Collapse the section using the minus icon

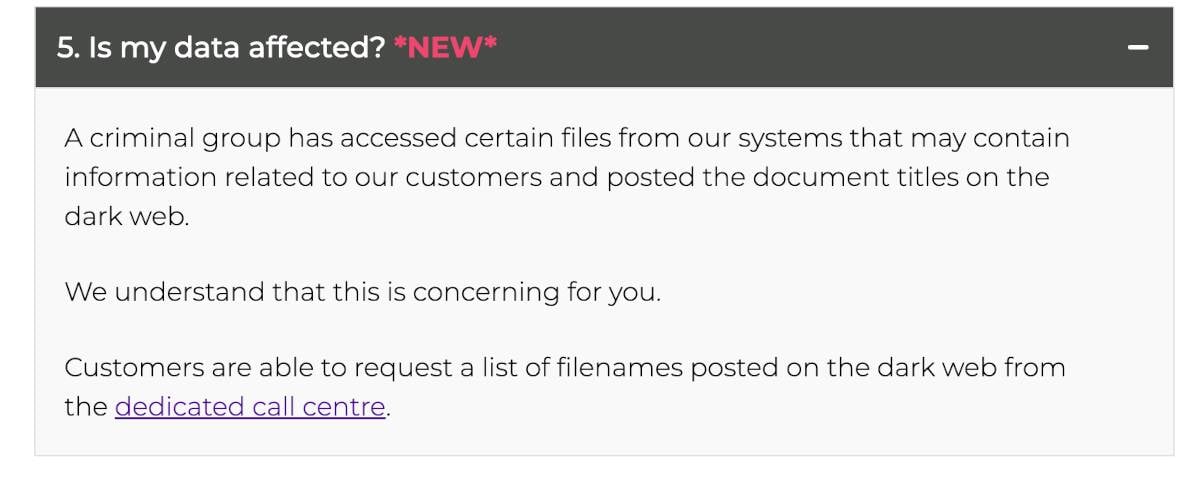click(x=1138, y=47)
